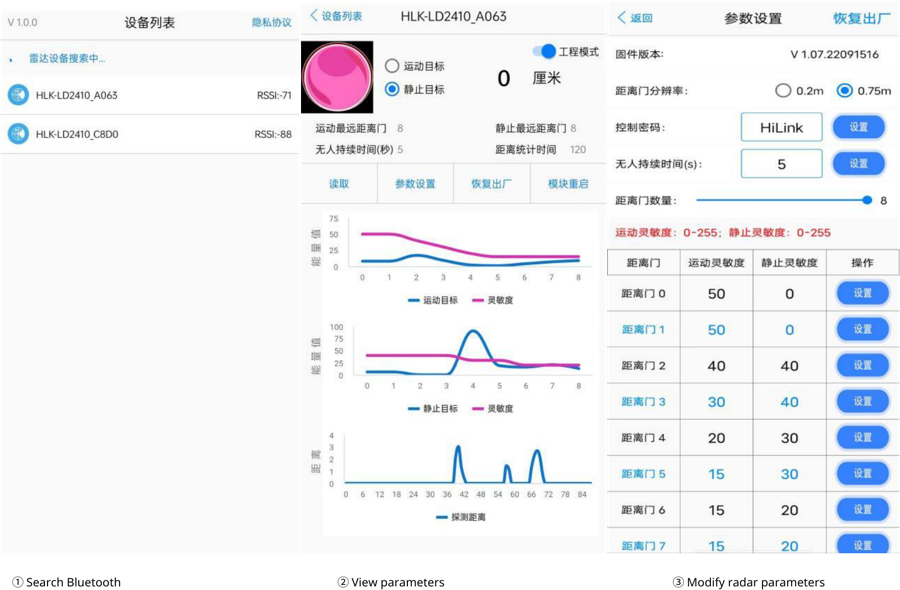Click 静止灵敏度 value 40 for 距离门 3
This screenshot has height=590, width=900.
789,402
